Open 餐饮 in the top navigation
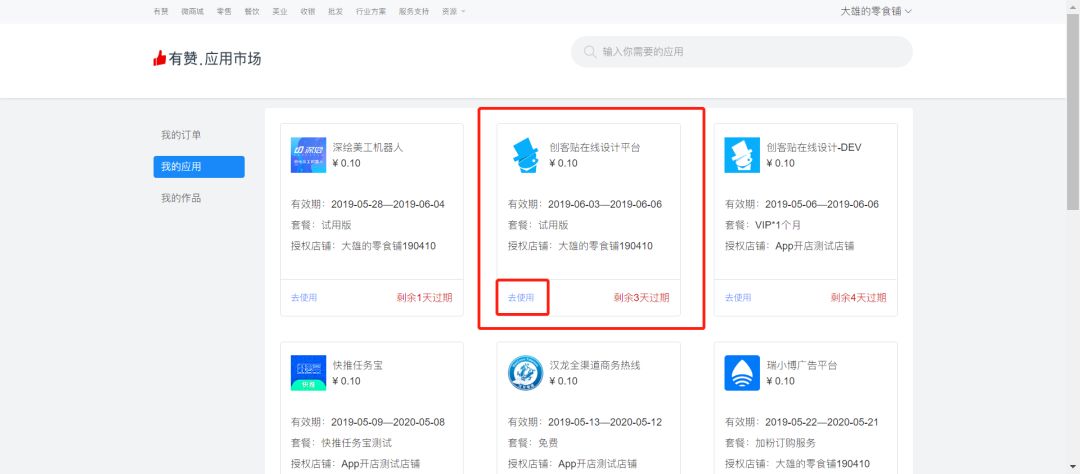This screenshot has width=1080, height=474. click(x=252, y=11)
